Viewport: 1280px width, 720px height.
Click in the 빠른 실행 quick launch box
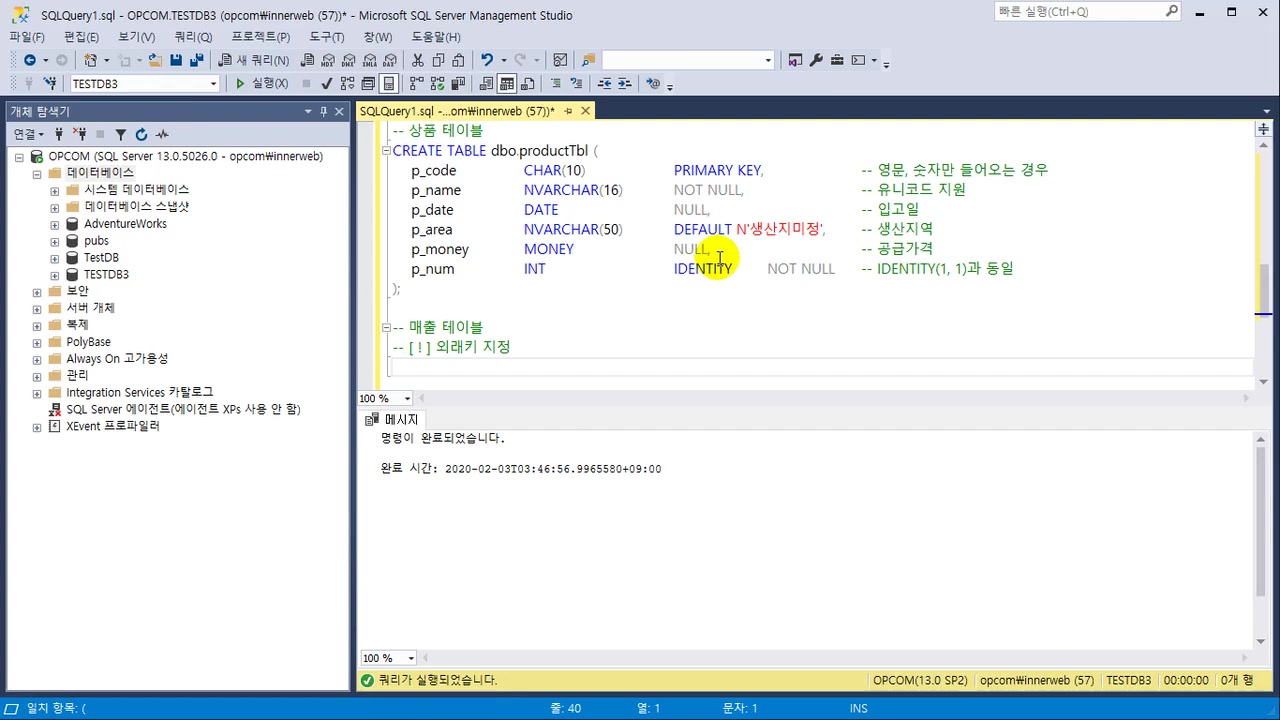(1078, 12)
